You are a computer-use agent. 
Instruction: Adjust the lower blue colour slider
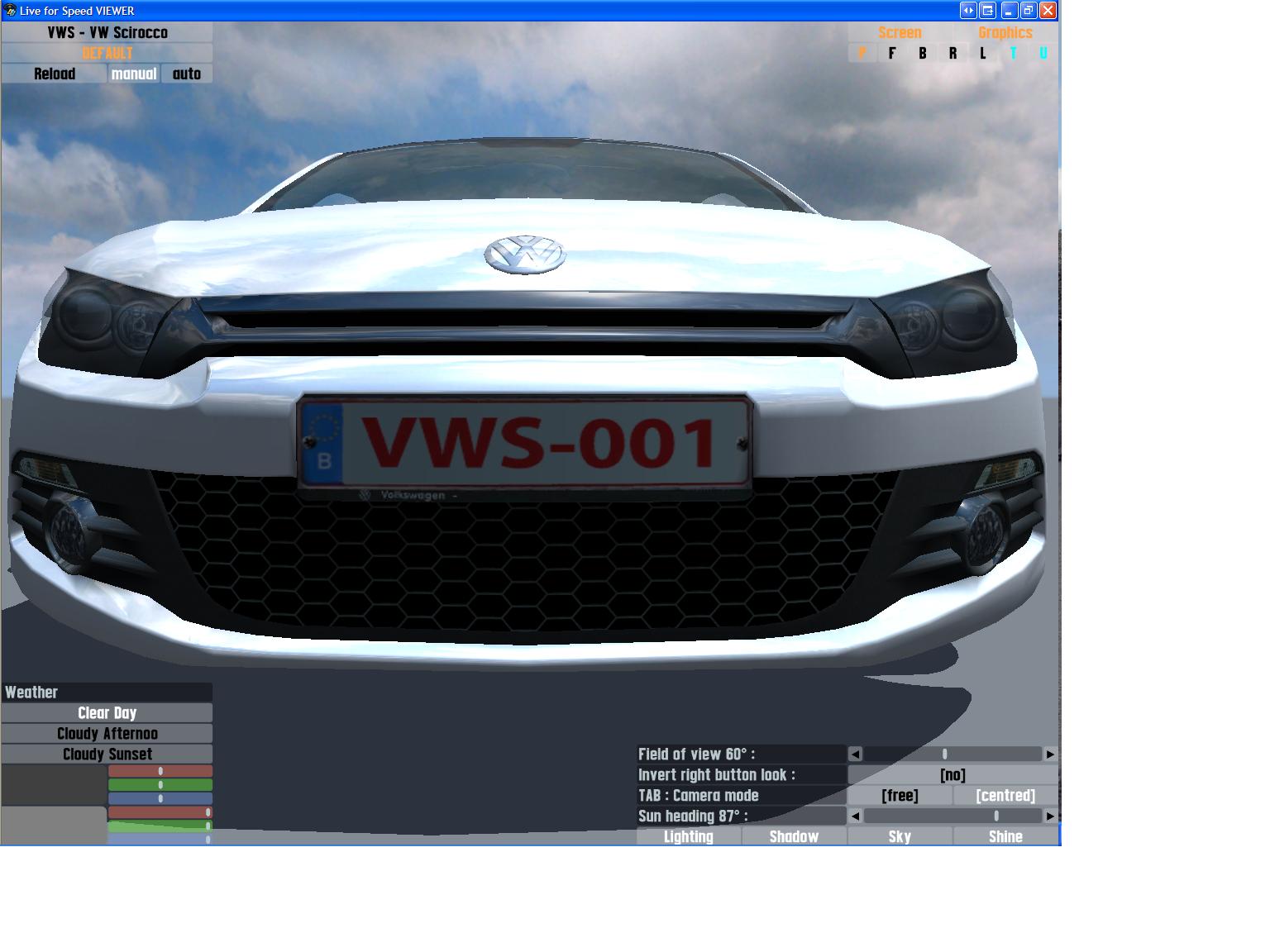click(160, 840)
